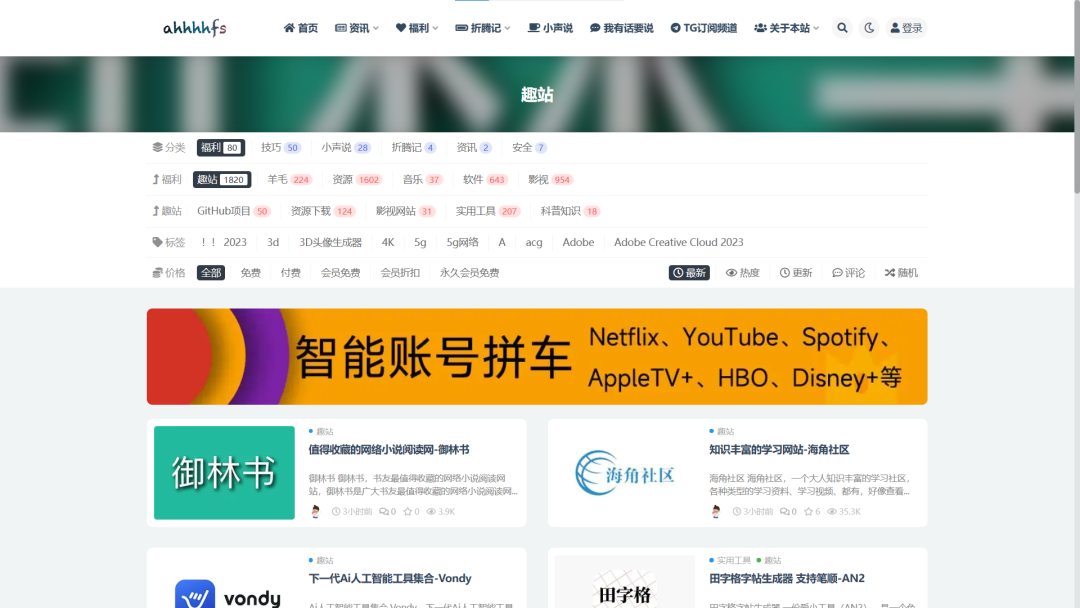Select the acg tag
The height and width of the screenshot is (608, 1080).
(534, 242)
